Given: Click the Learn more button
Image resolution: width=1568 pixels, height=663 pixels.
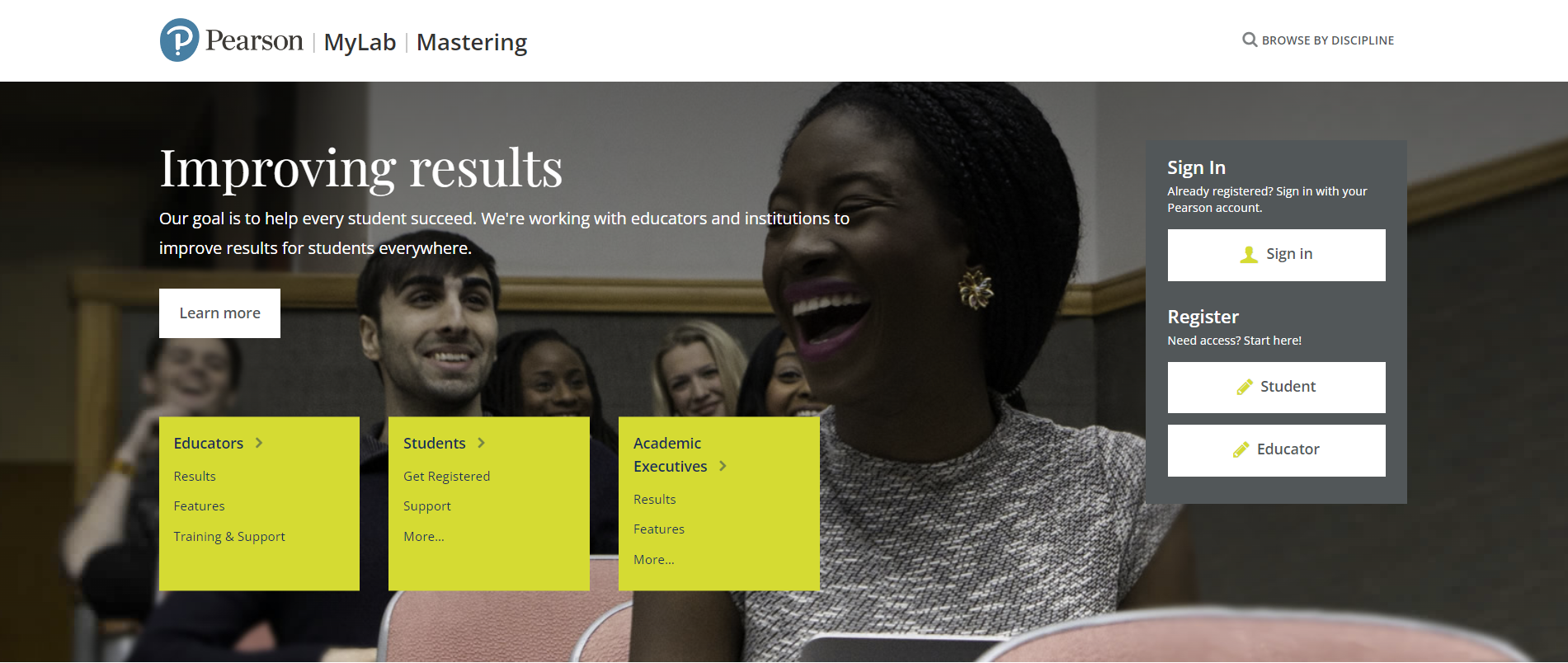Looking at the screenshot, I should [219, 313].
